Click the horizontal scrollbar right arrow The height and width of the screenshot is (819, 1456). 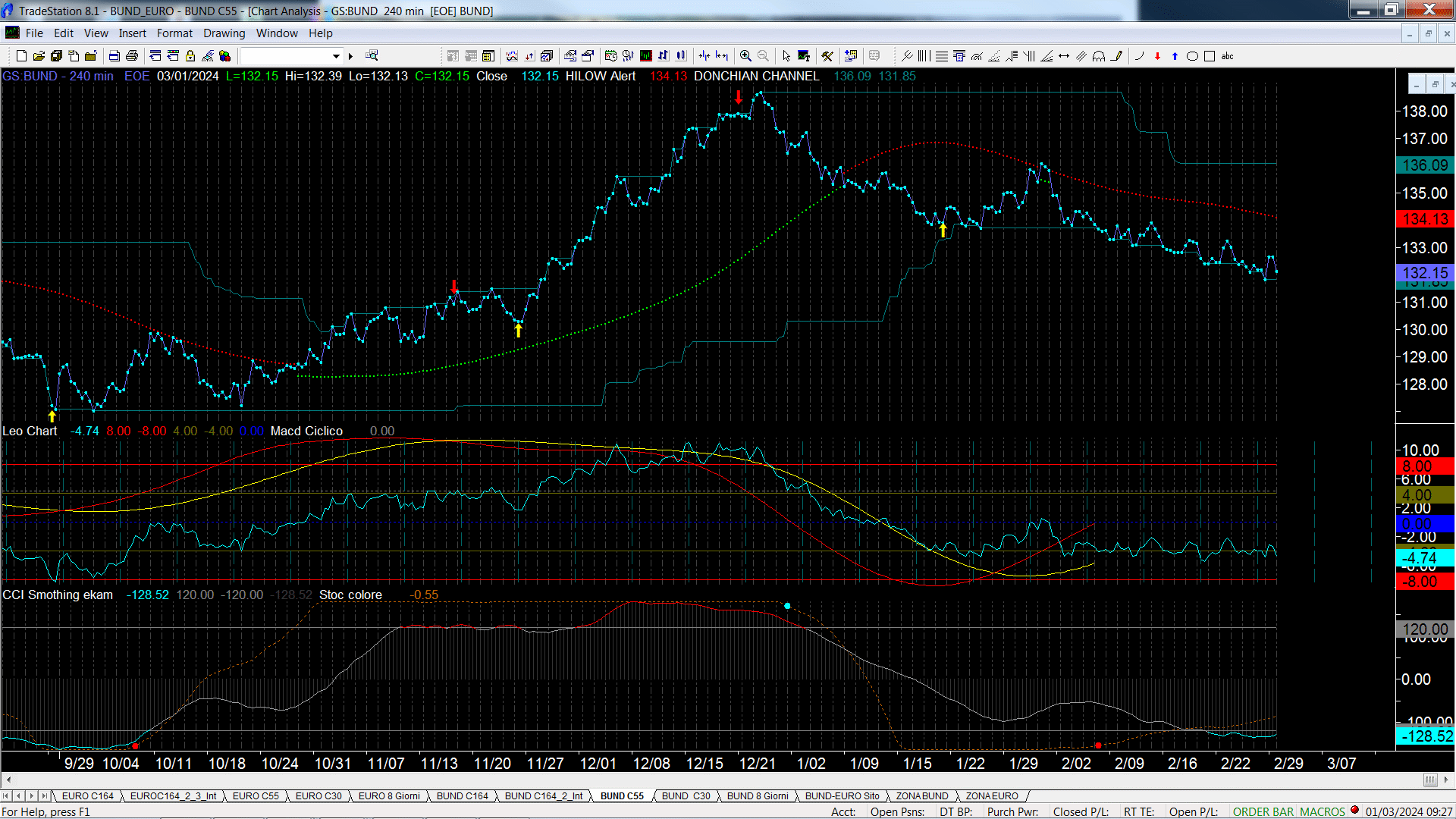pyautogui.click(x=1447, y=780)
